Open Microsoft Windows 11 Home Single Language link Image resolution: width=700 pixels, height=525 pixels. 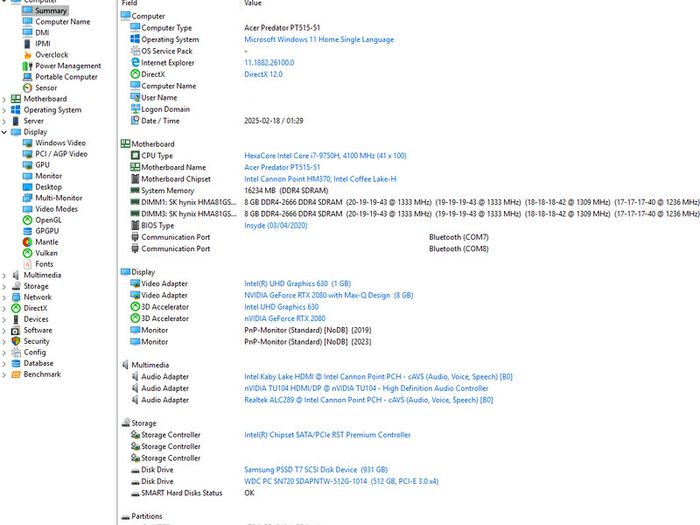(319, 39)
